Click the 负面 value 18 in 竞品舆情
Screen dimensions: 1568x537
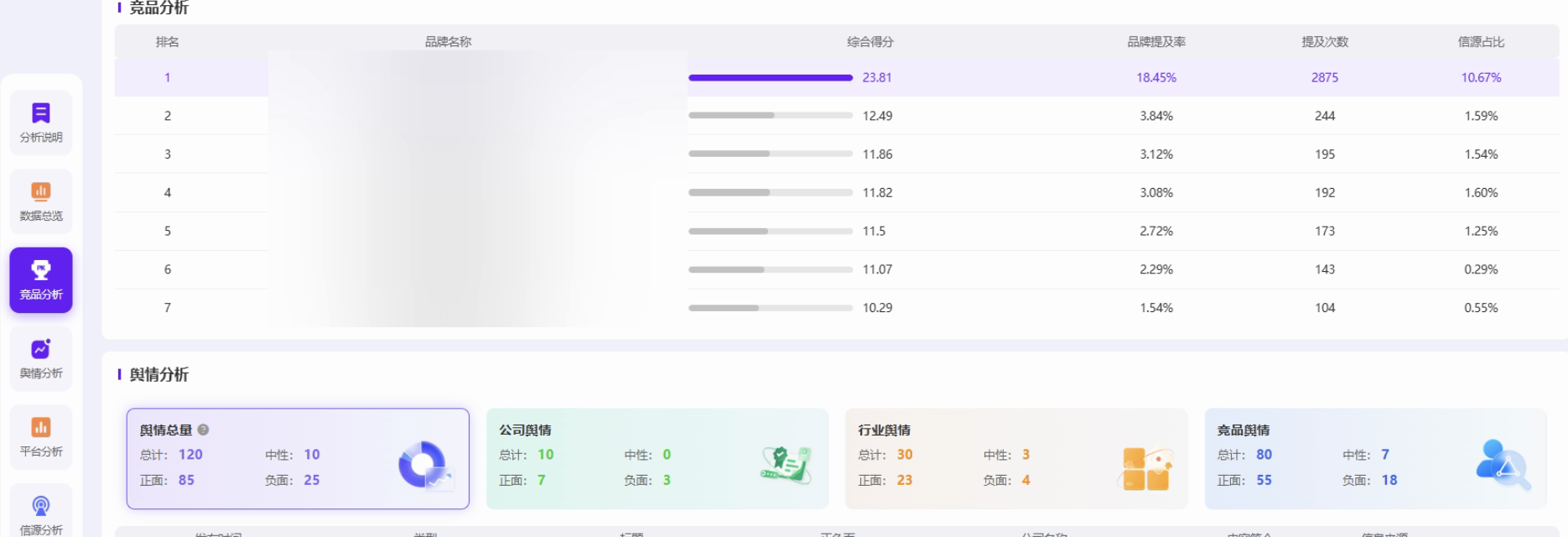[x=1389, y=480]
